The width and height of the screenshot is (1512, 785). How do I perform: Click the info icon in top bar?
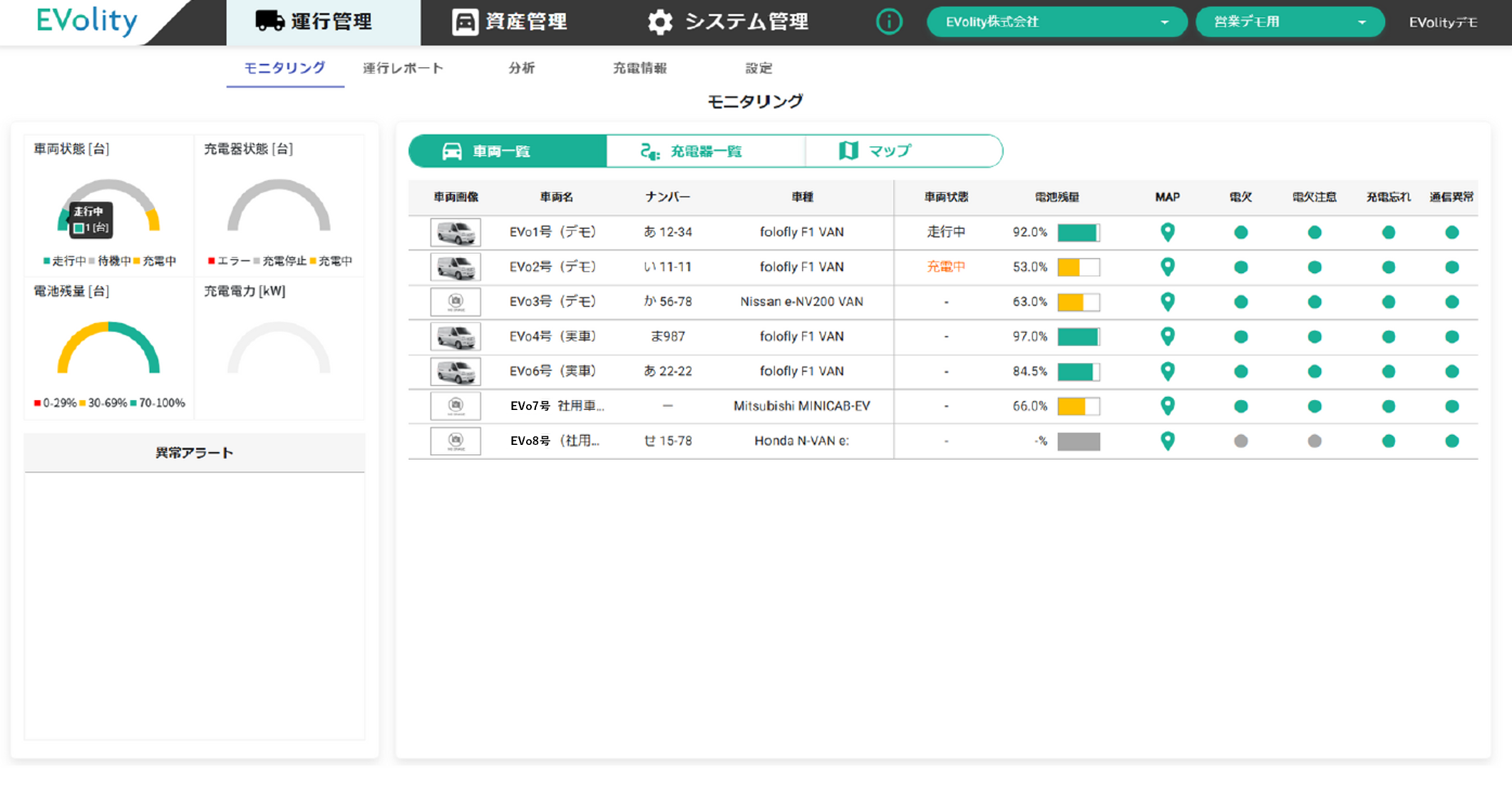tap(888, 22)
